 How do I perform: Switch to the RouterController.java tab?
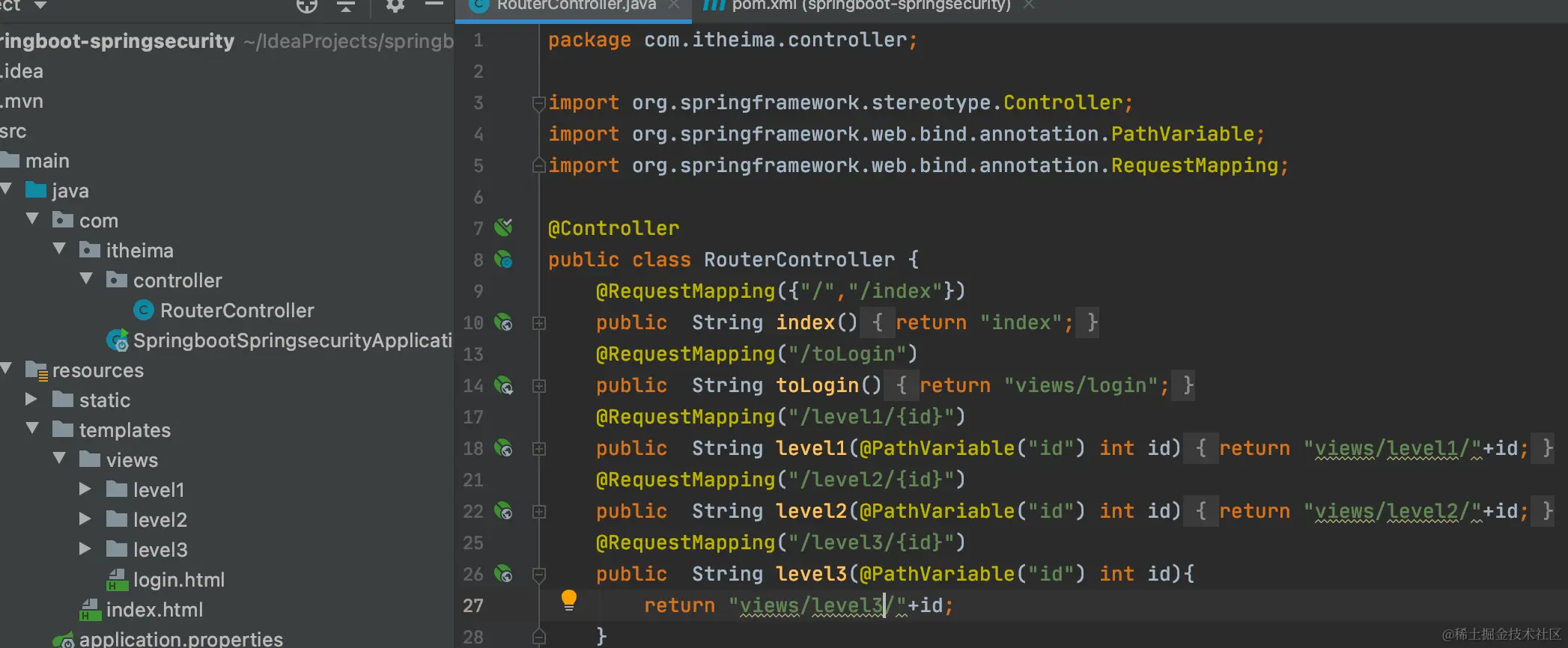coord(574,6)
